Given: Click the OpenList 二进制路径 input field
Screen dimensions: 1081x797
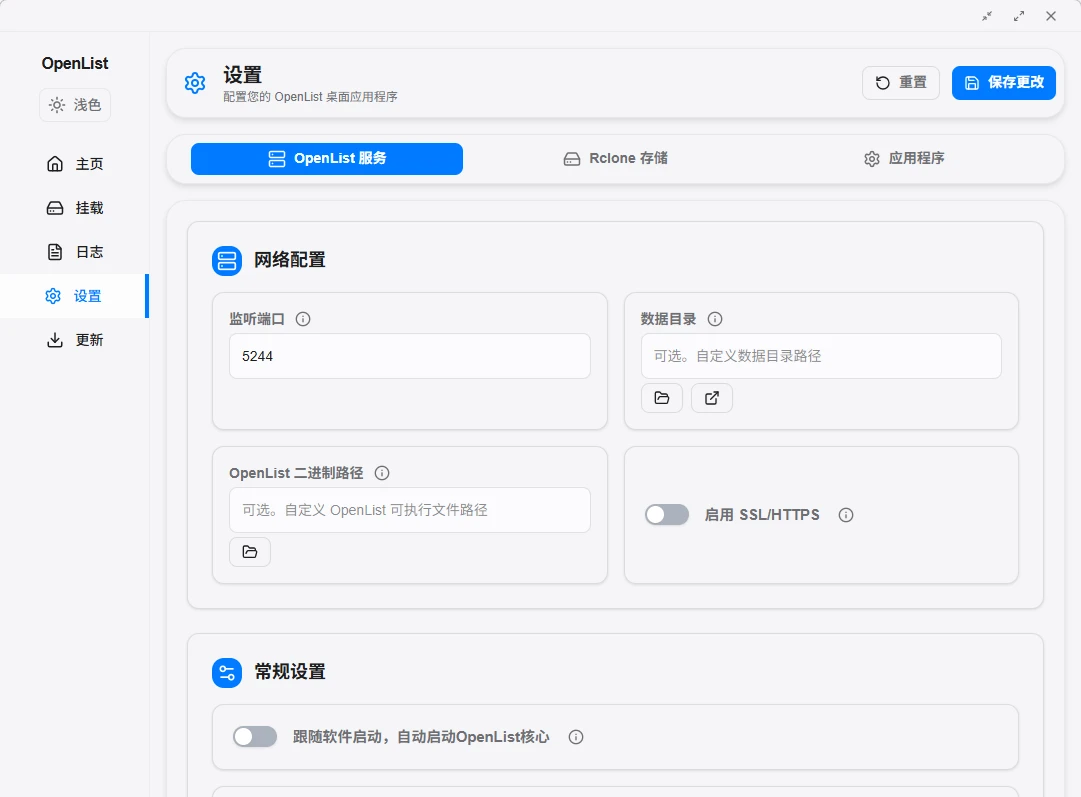Looking at the screenshot, I should pyautogui.click(x=410, y=510).
